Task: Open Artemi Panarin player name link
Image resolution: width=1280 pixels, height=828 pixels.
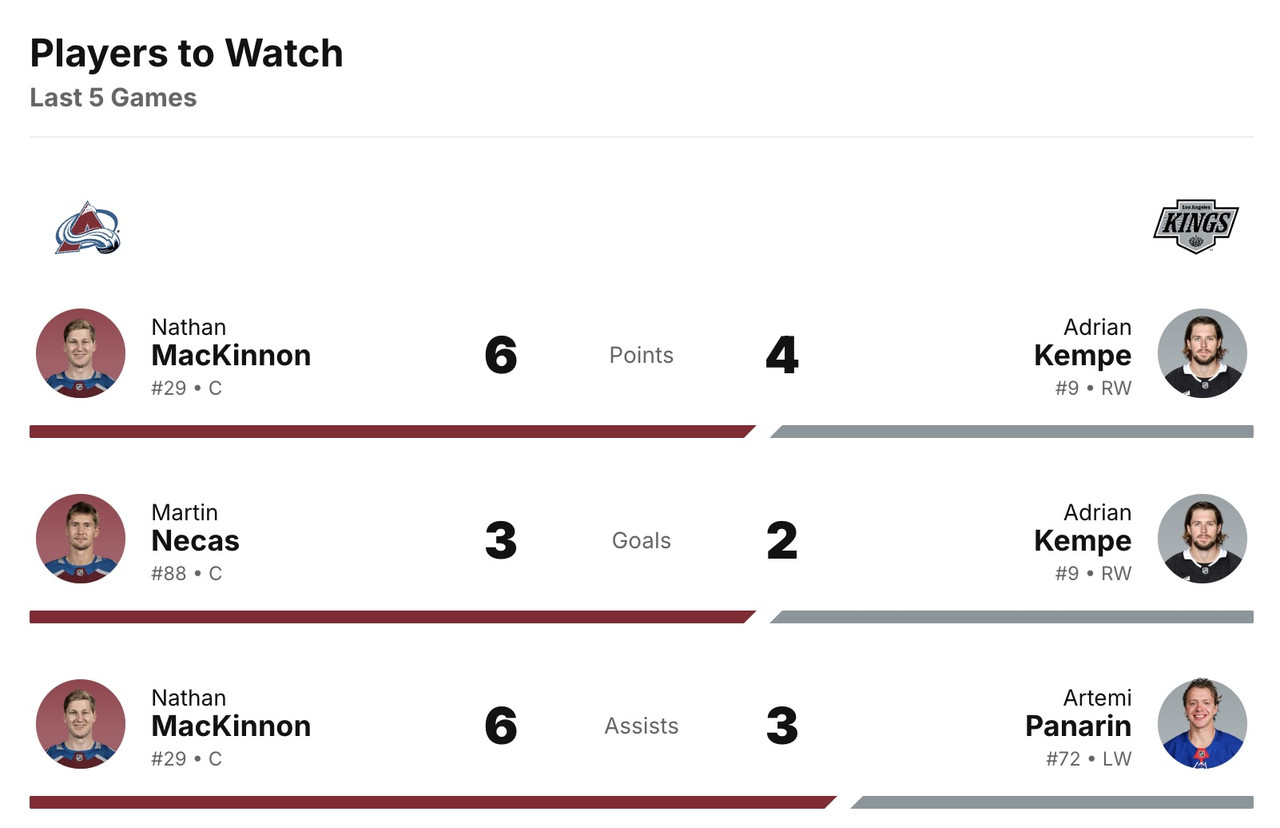Action: [1078, 725]
